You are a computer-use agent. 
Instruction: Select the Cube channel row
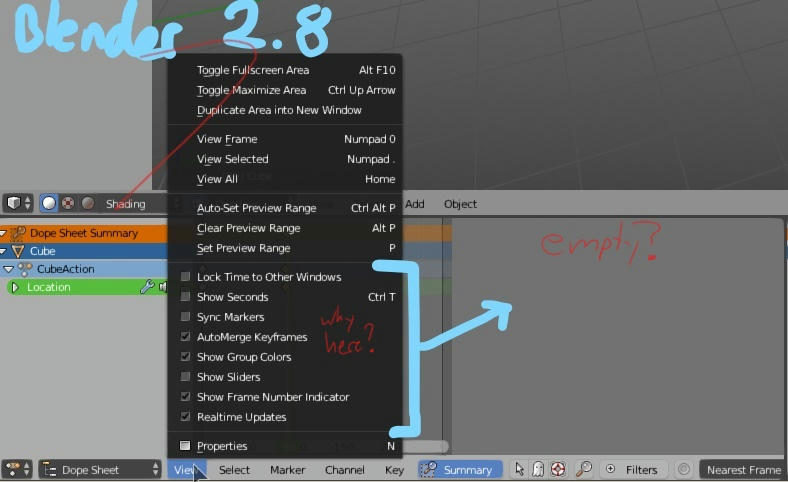point(83,251)
